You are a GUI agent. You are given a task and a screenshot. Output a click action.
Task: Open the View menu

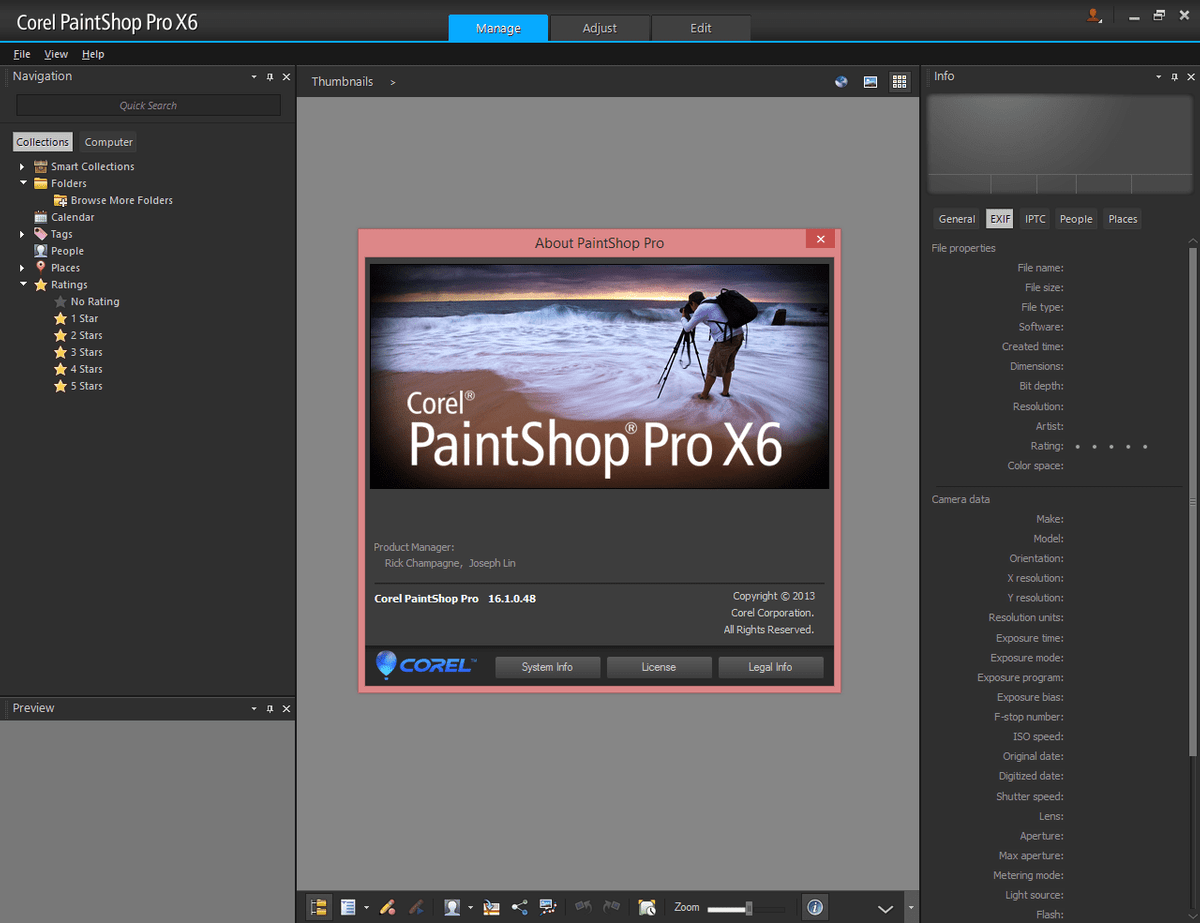click(55, 53)
